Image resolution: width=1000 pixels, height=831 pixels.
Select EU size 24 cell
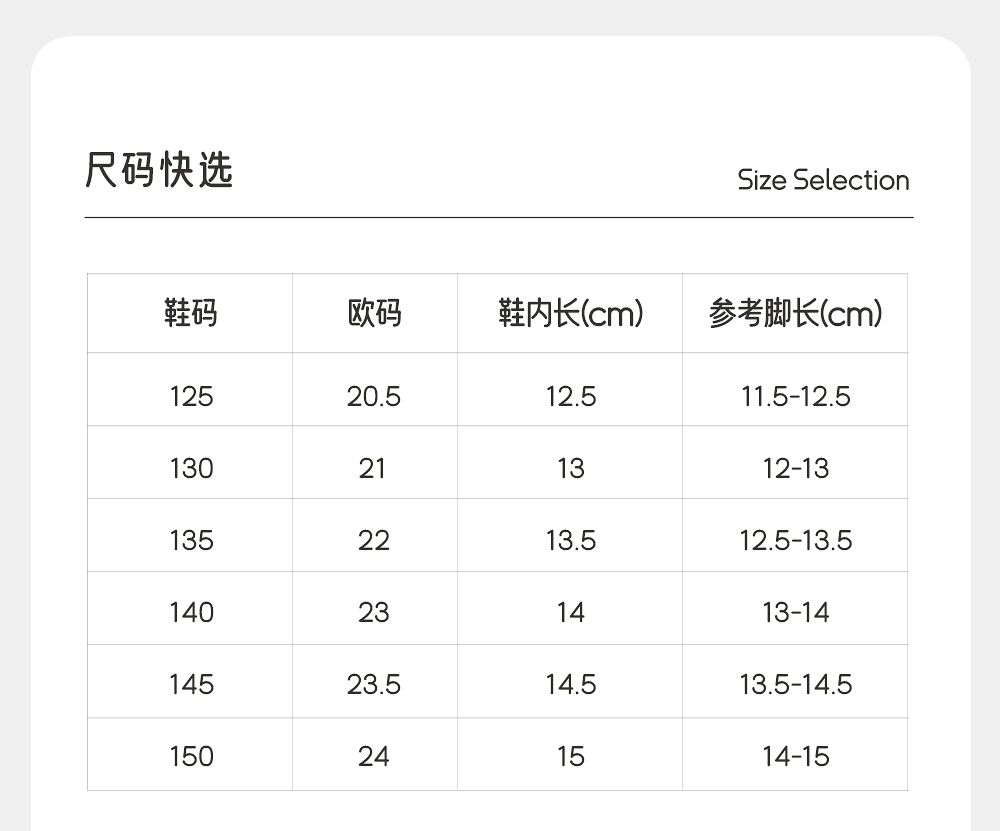pyautogui.click(x=374, y=757)
